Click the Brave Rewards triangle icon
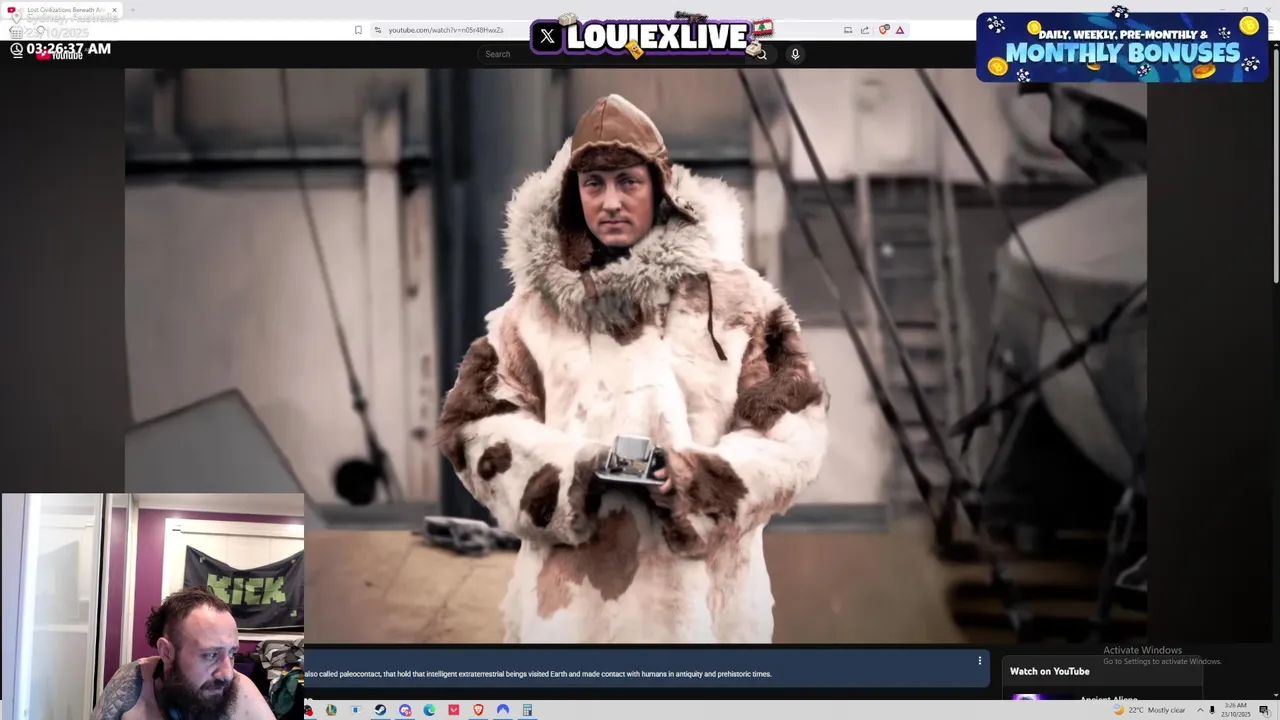Screen dimensions: 1280x720 [x=900, y=30]
